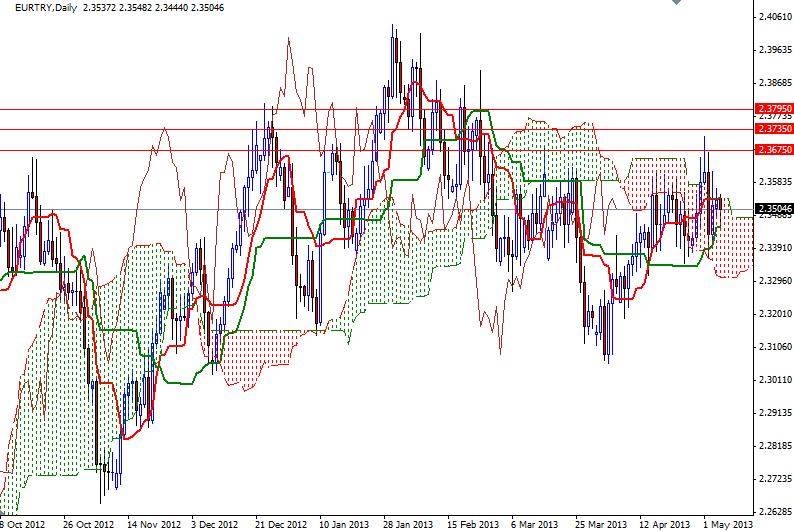Click the 26 Oct 2012 date label

88,524
